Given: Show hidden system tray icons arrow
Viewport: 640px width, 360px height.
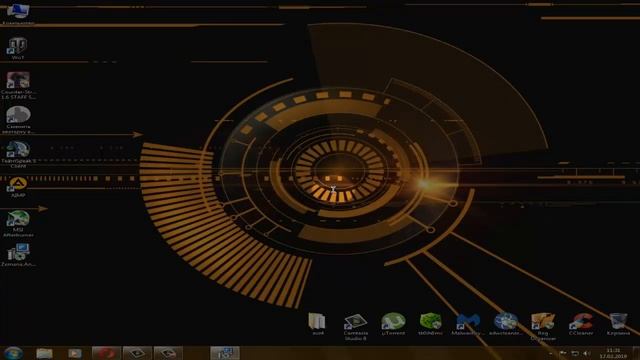Looking at the screenshot, I should coord(551,353).
